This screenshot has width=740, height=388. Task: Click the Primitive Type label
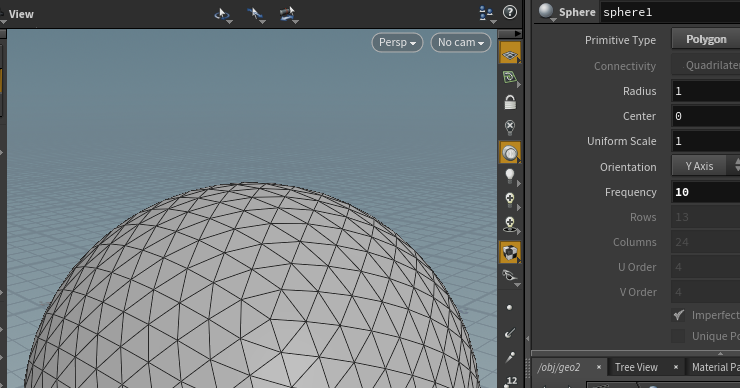pyautogui.click(x=620, y=40)
